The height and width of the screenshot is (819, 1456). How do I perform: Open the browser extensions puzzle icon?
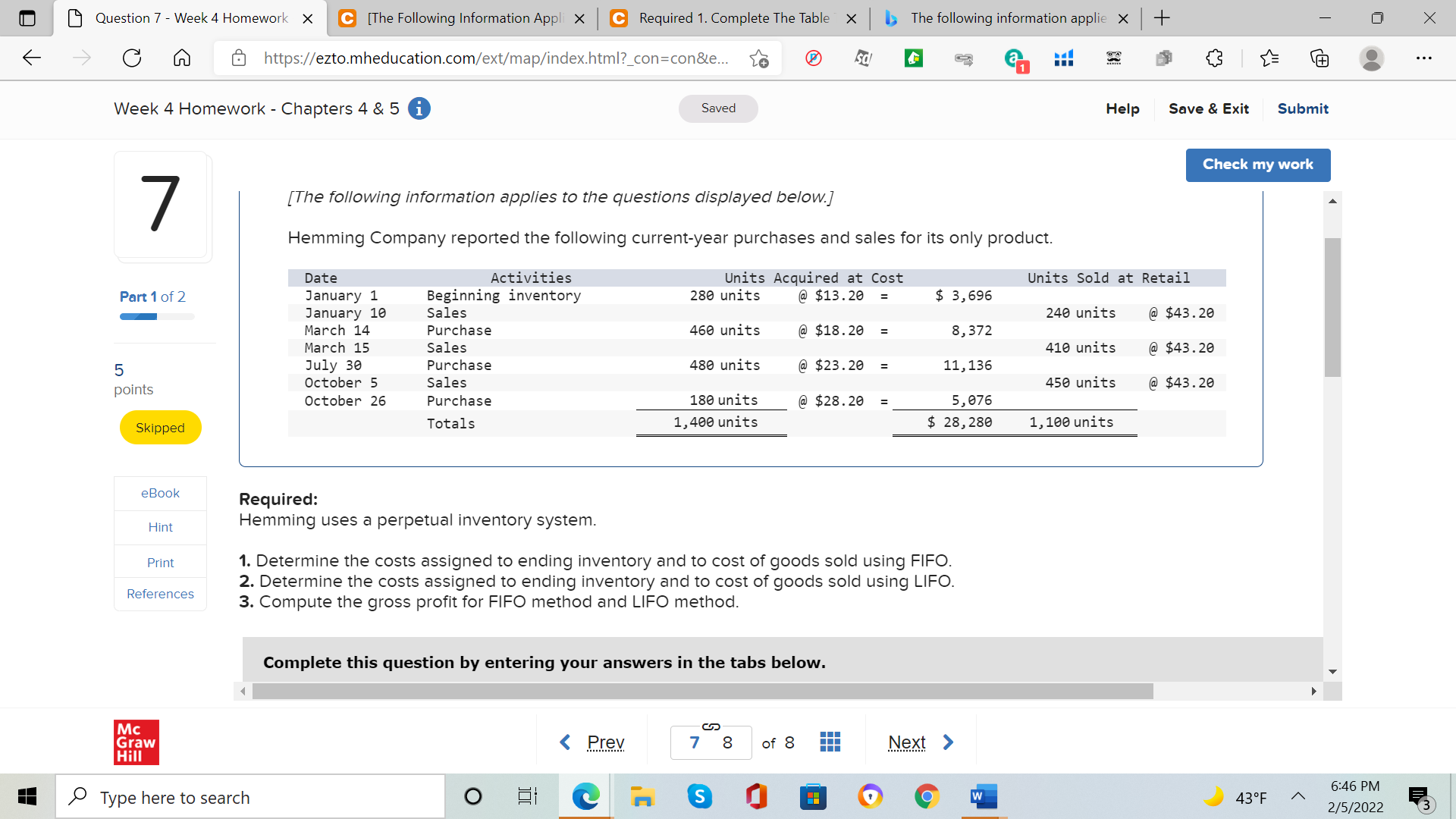coord(1214,58)
